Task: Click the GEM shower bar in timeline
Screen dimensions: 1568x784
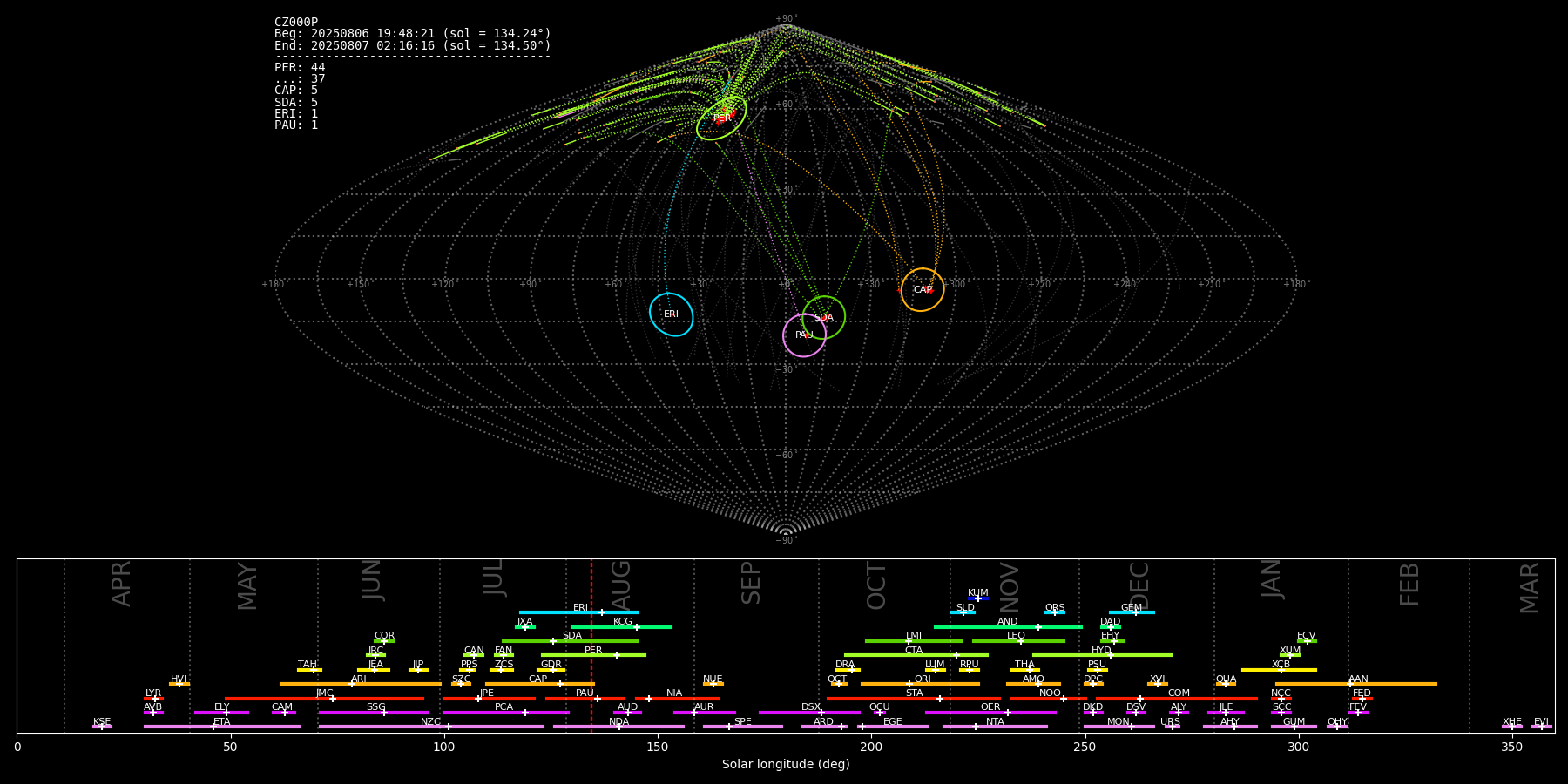Action: [1132, 612]
